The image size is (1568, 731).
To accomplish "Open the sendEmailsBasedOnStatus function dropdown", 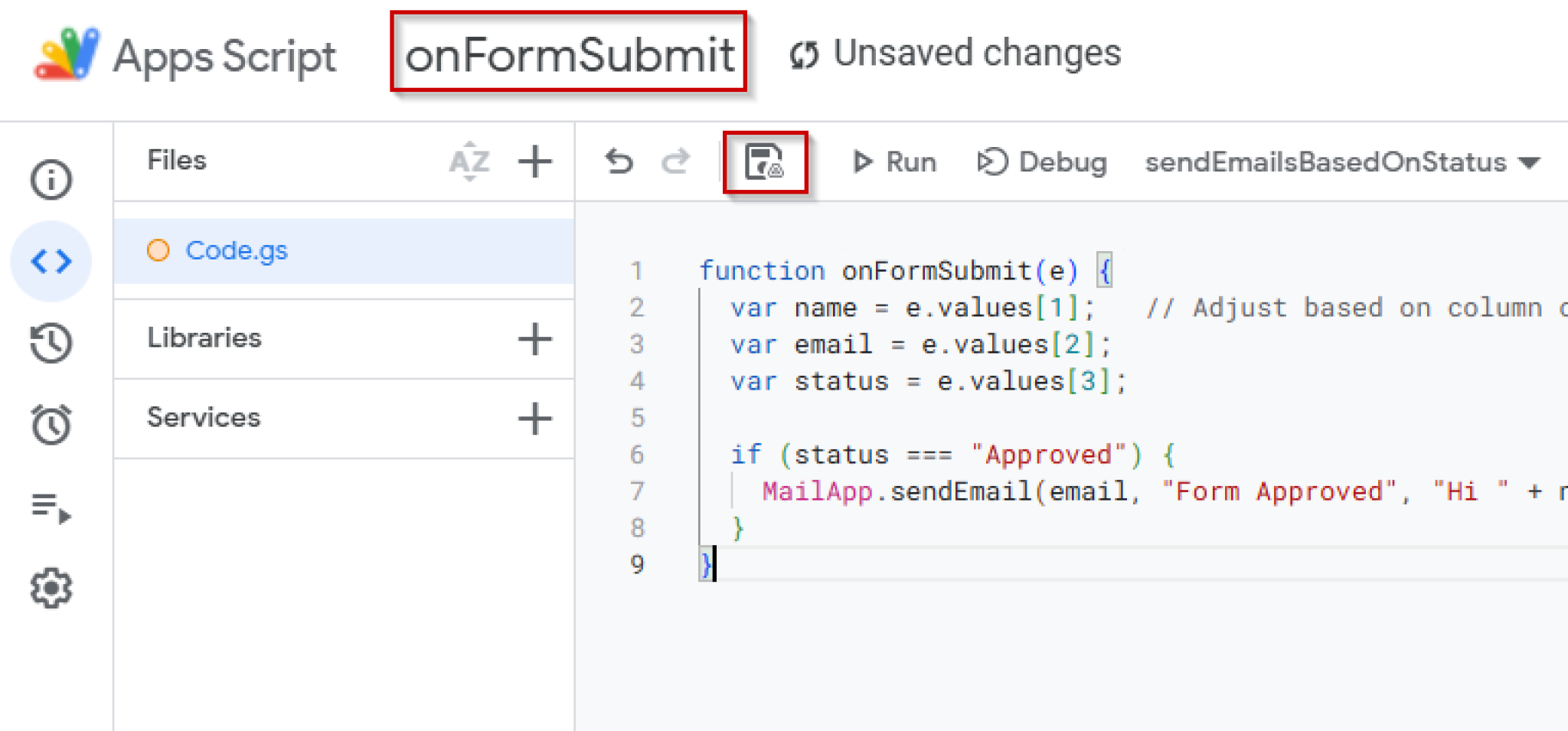I will 1341,162.
